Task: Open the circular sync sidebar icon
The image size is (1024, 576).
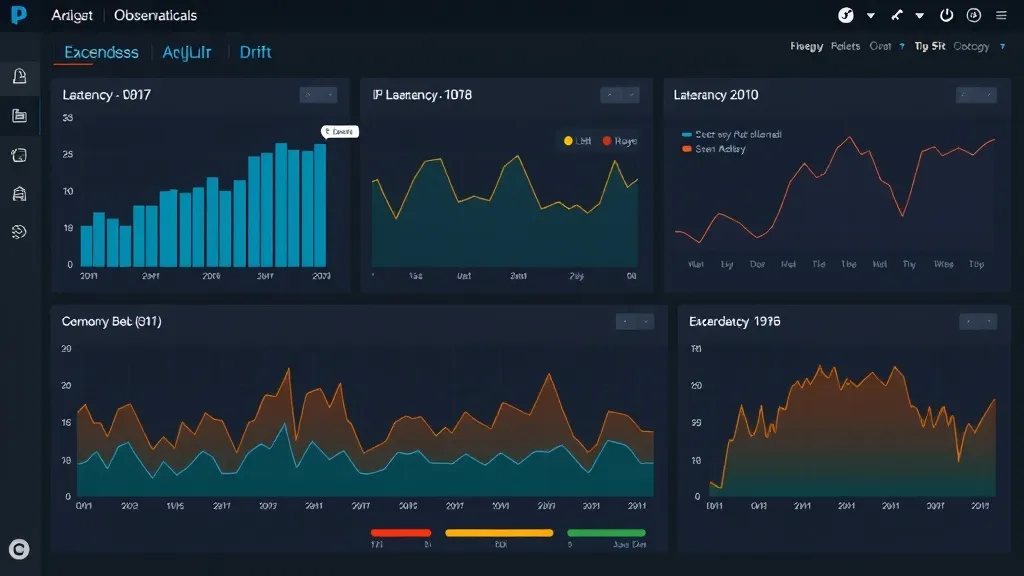Action: [20, 231]
